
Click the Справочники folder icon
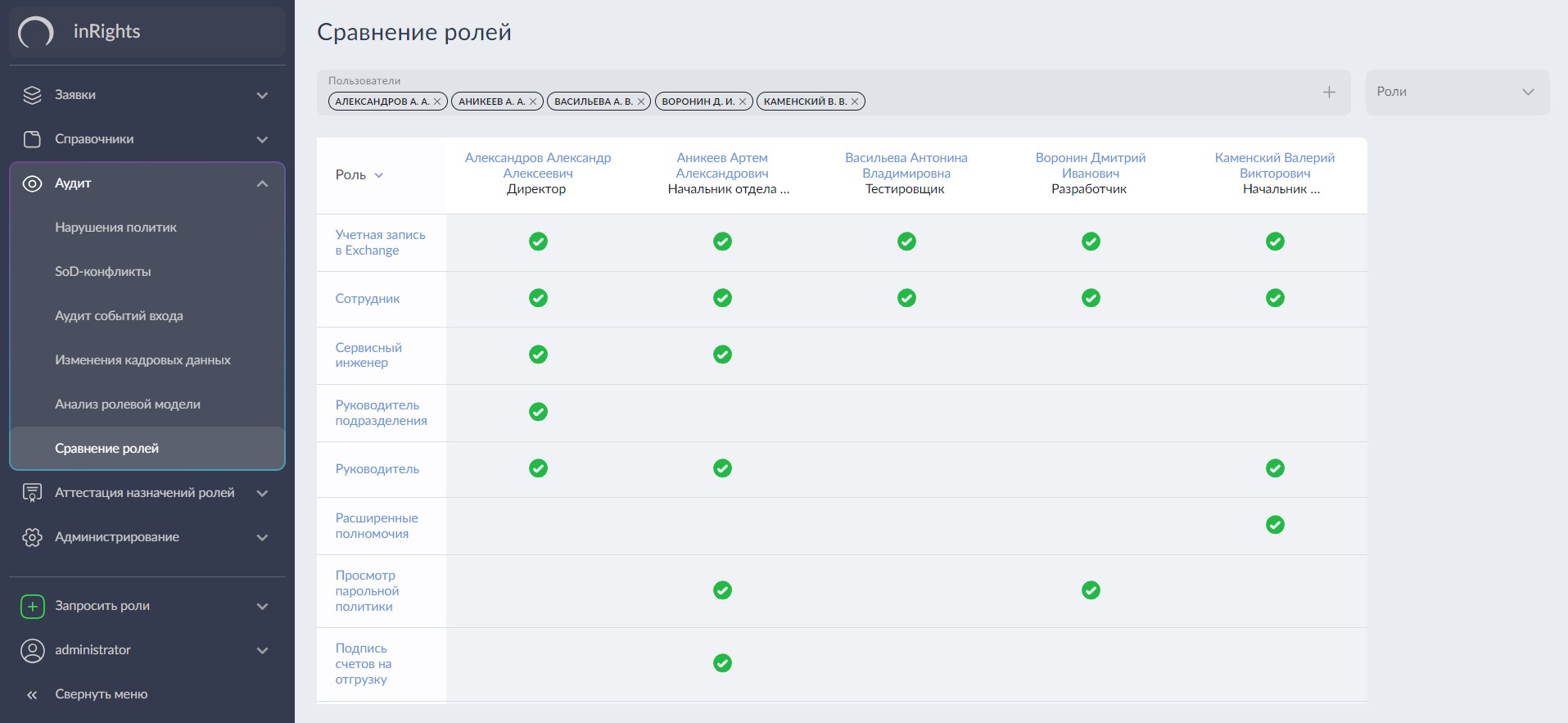[32, 139]
